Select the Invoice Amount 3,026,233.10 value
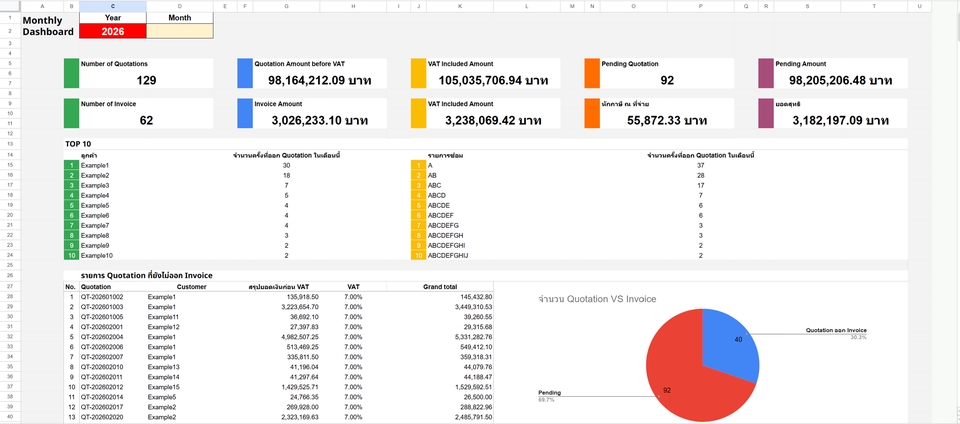 point(319,121)
